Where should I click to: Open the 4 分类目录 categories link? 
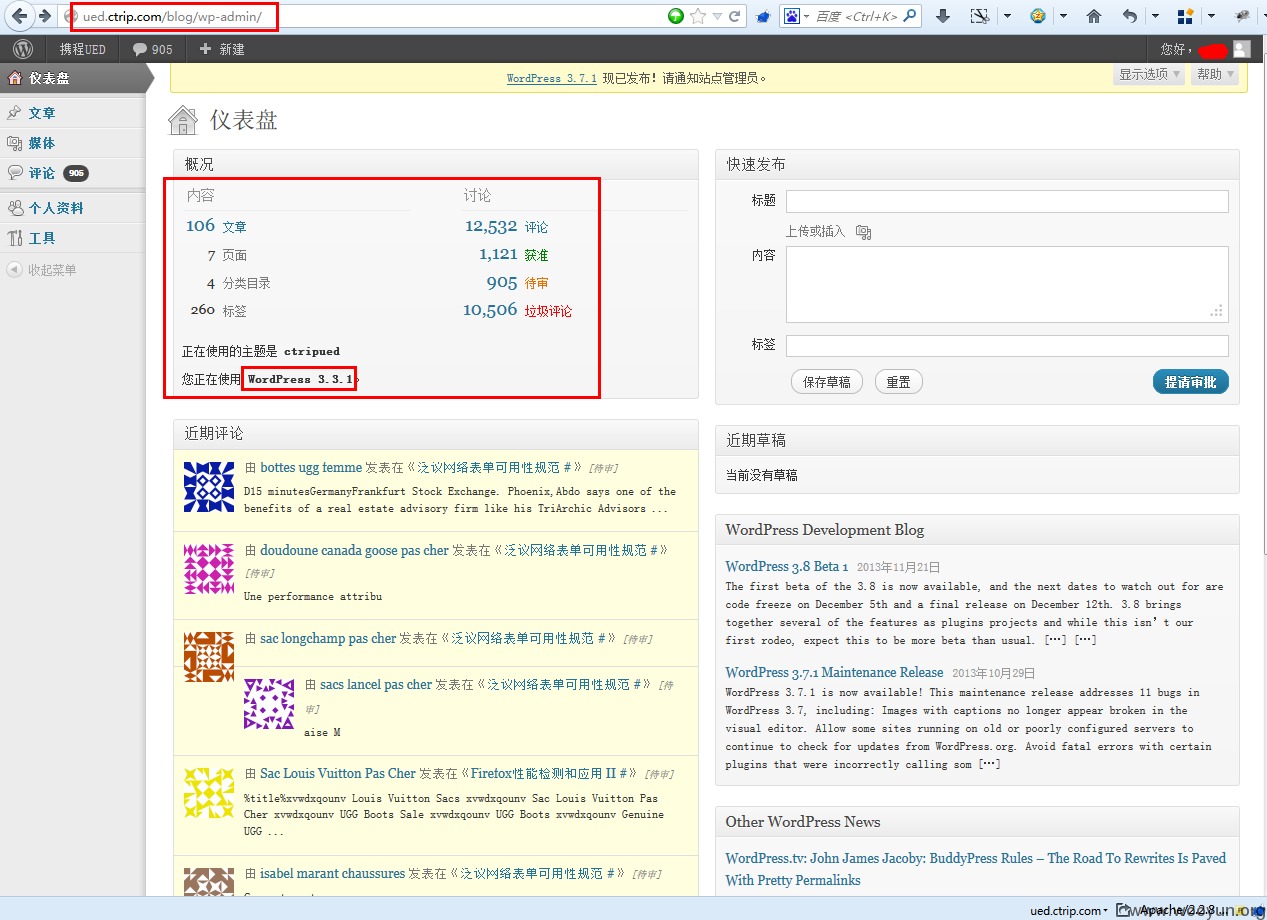(239, 282)
